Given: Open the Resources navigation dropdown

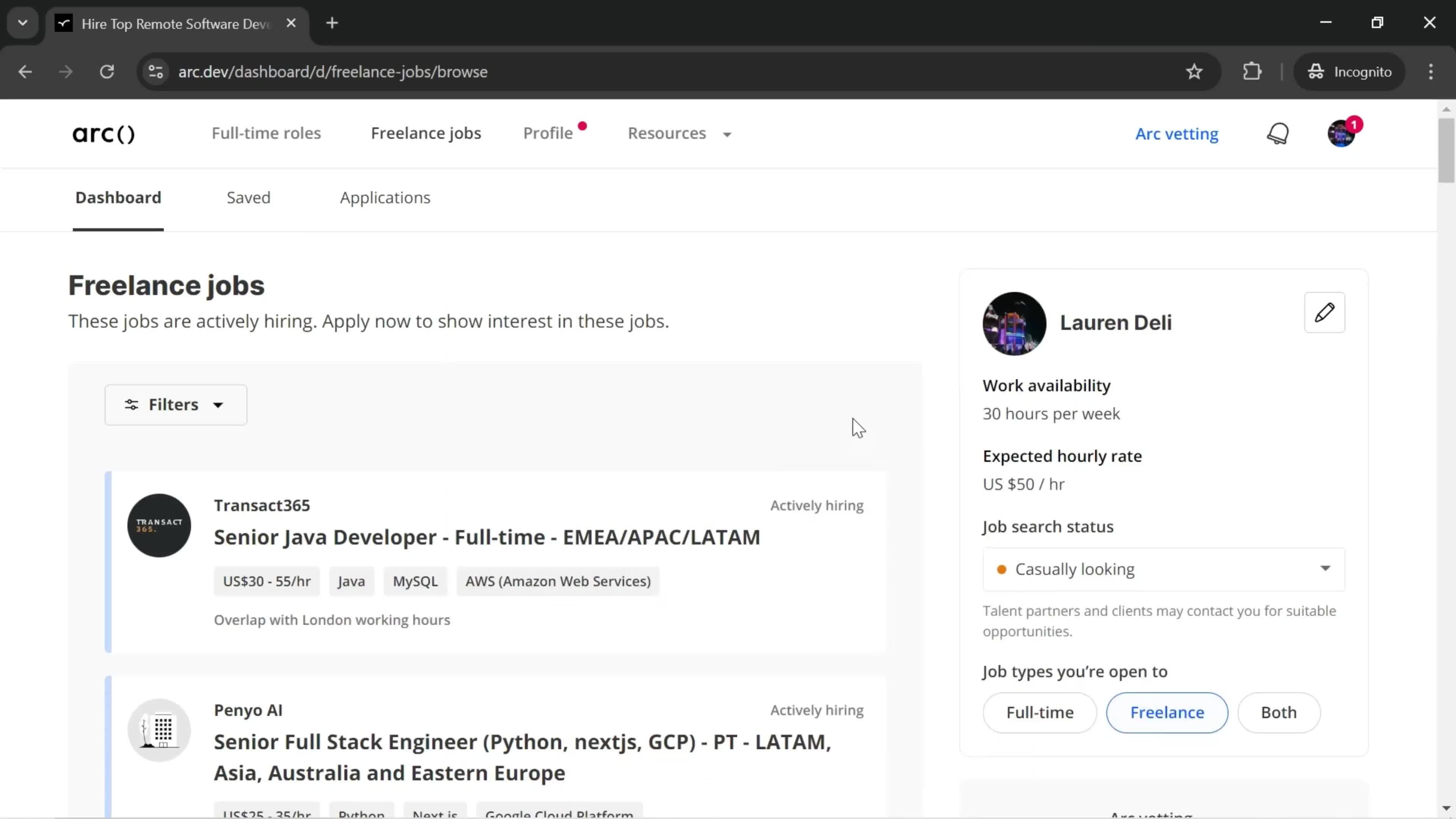Looking at the screenshot, I should pos(679,133).
